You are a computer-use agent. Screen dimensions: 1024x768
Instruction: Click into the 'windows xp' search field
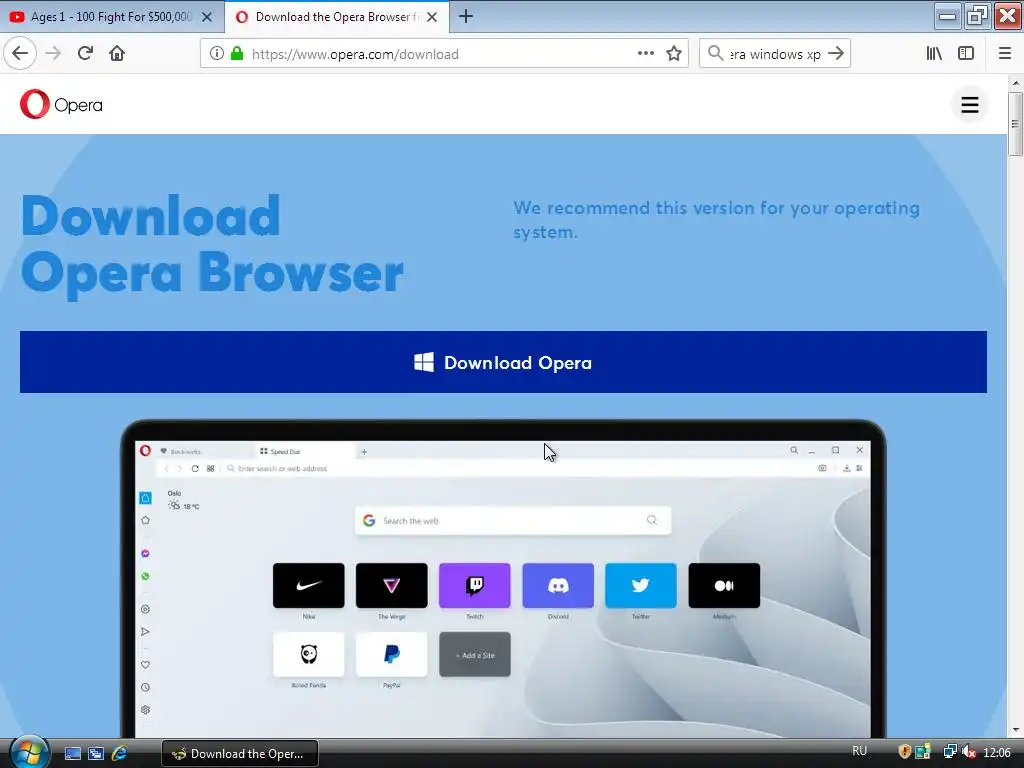point(775,54)
